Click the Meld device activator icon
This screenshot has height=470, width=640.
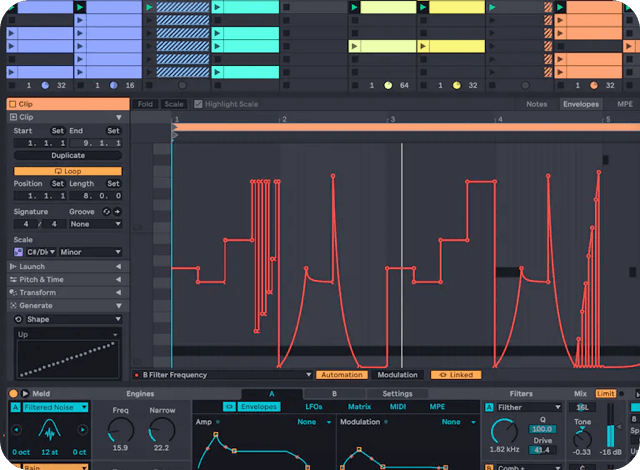[x=11, y=394]
